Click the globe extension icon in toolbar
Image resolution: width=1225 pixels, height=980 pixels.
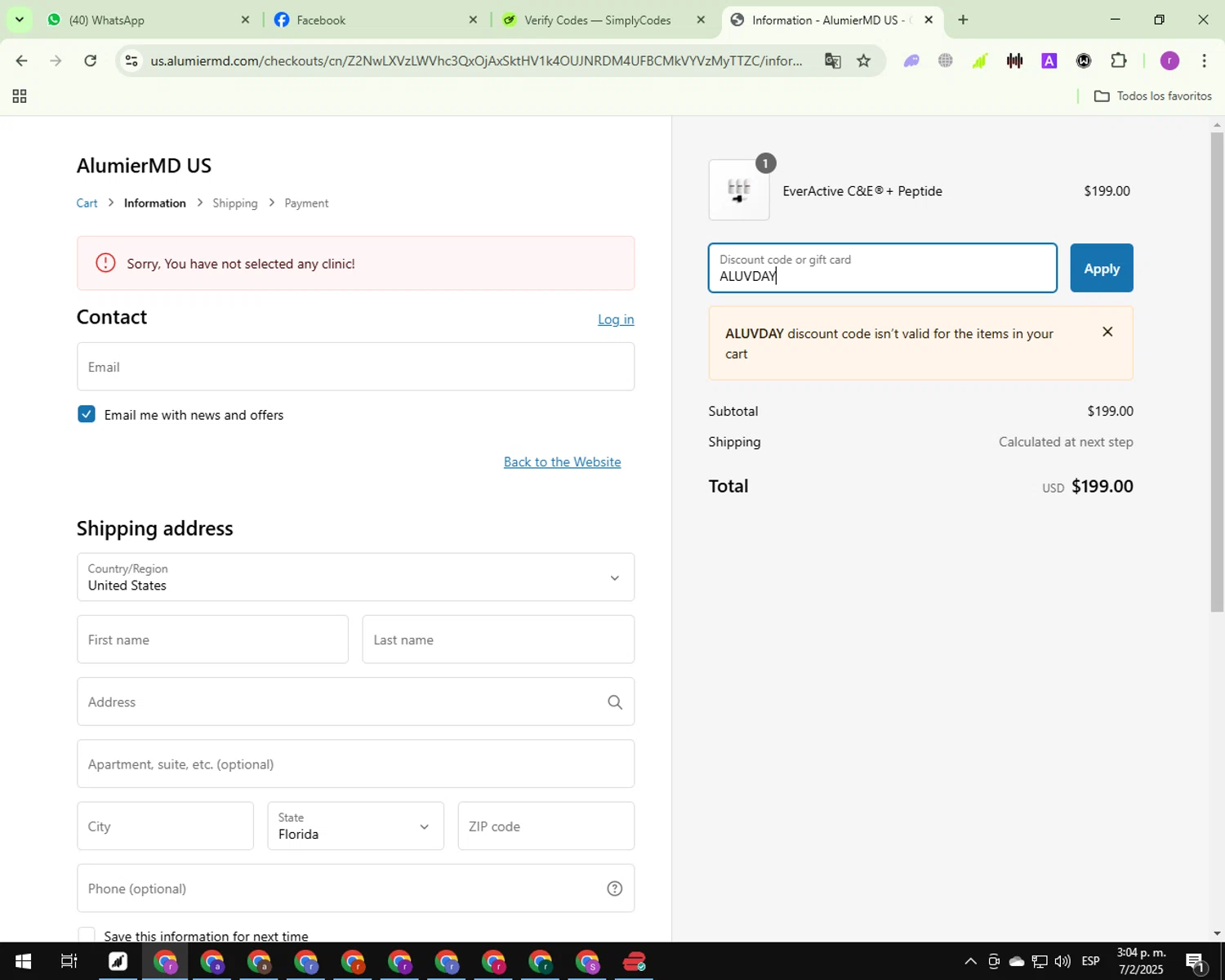point(946,60)
